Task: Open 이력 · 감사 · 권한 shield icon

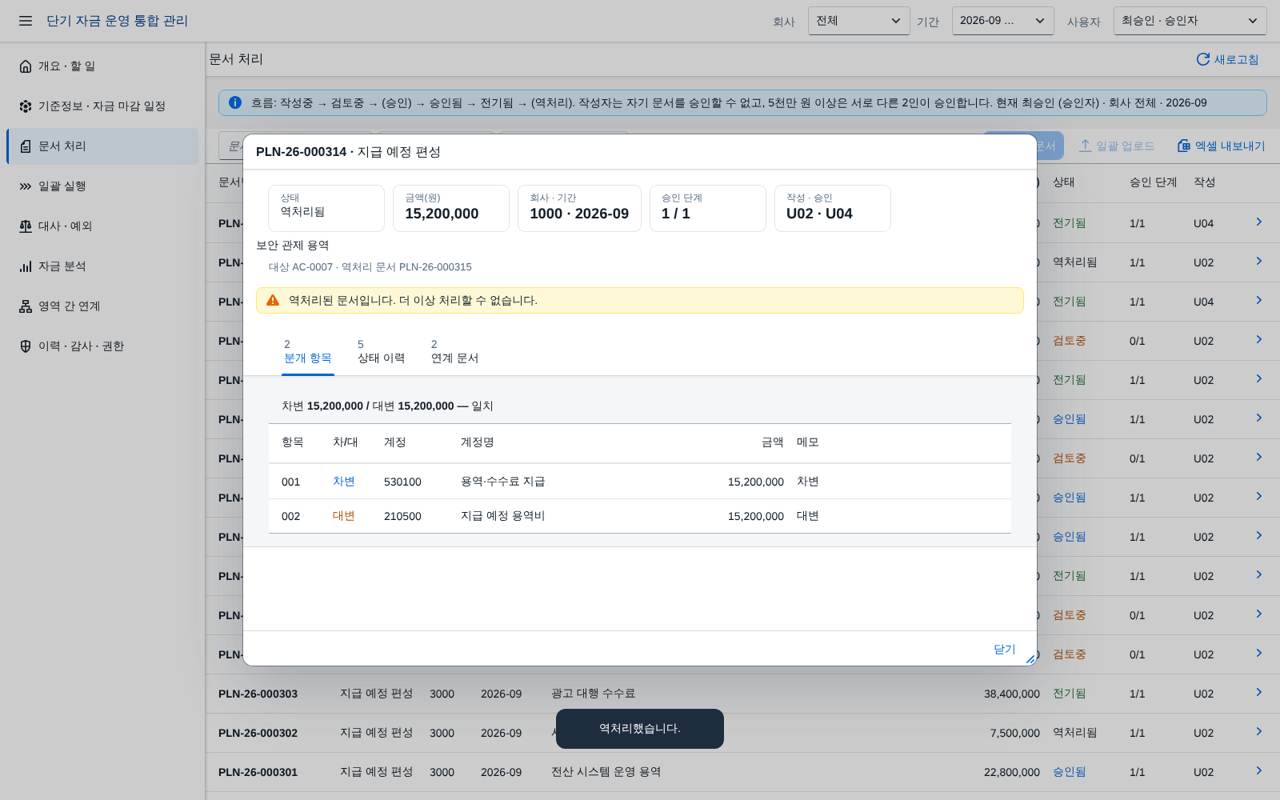Action: tap(26, 346)
